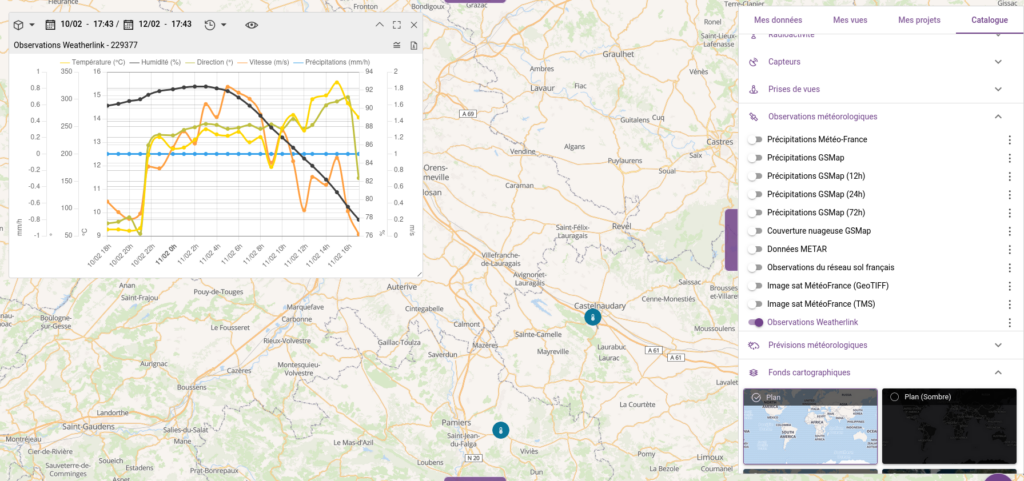Open the end date calendar 12/02
The image size is (1024, 481).
pos(129,25)
